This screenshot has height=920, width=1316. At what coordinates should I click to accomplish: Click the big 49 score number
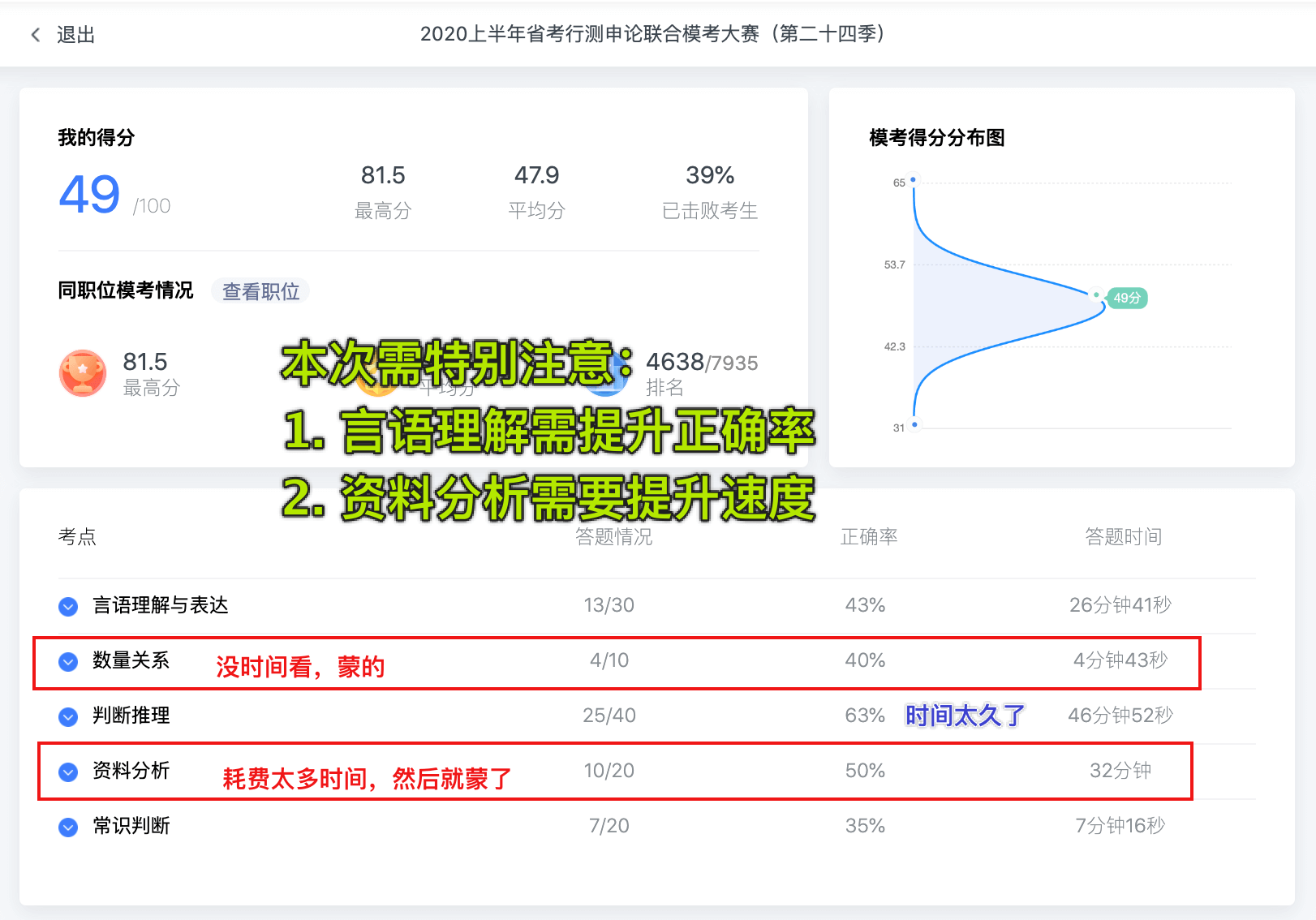[89, 195]
